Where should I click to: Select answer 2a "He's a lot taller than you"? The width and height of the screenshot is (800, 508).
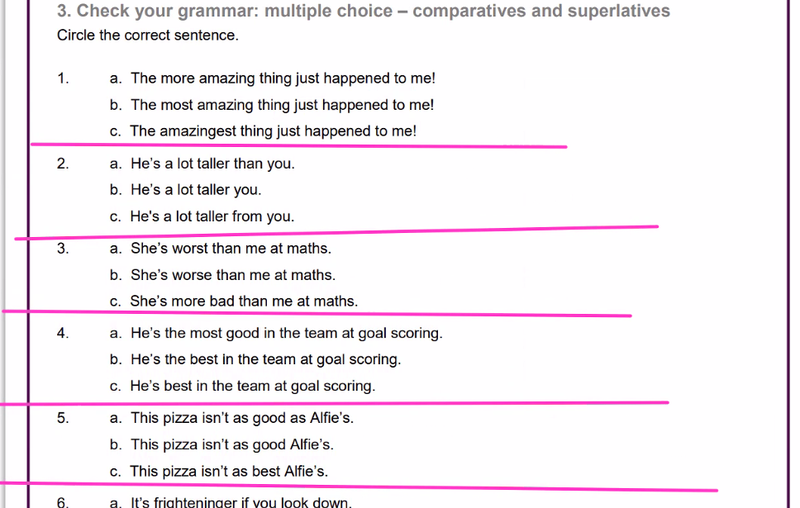click(212, 164)
